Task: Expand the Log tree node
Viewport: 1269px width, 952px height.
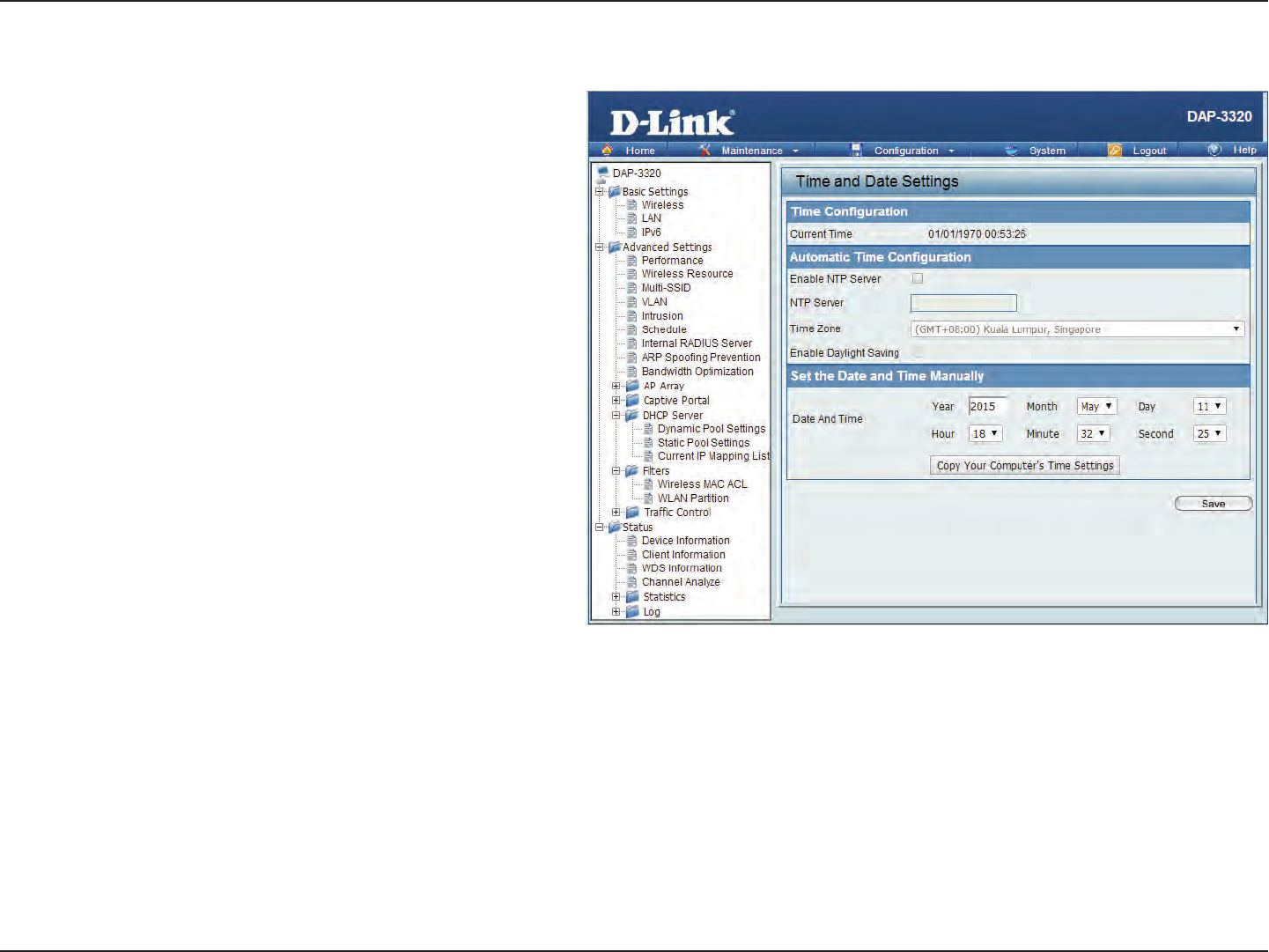Action: tap(616, 611)
